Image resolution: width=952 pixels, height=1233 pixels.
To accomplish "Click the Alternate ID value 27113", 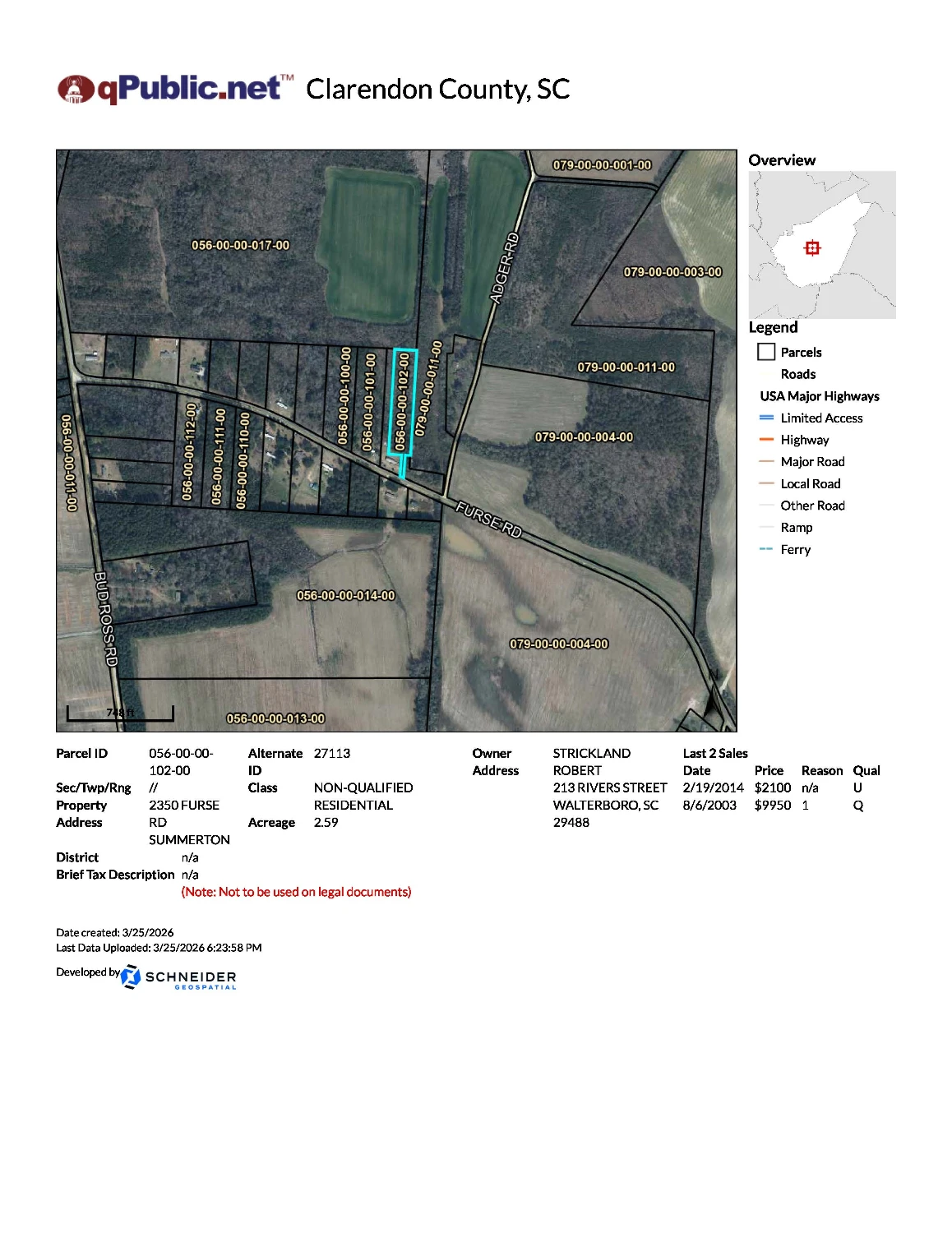I will pyautogui.click(x=332, y=753).
